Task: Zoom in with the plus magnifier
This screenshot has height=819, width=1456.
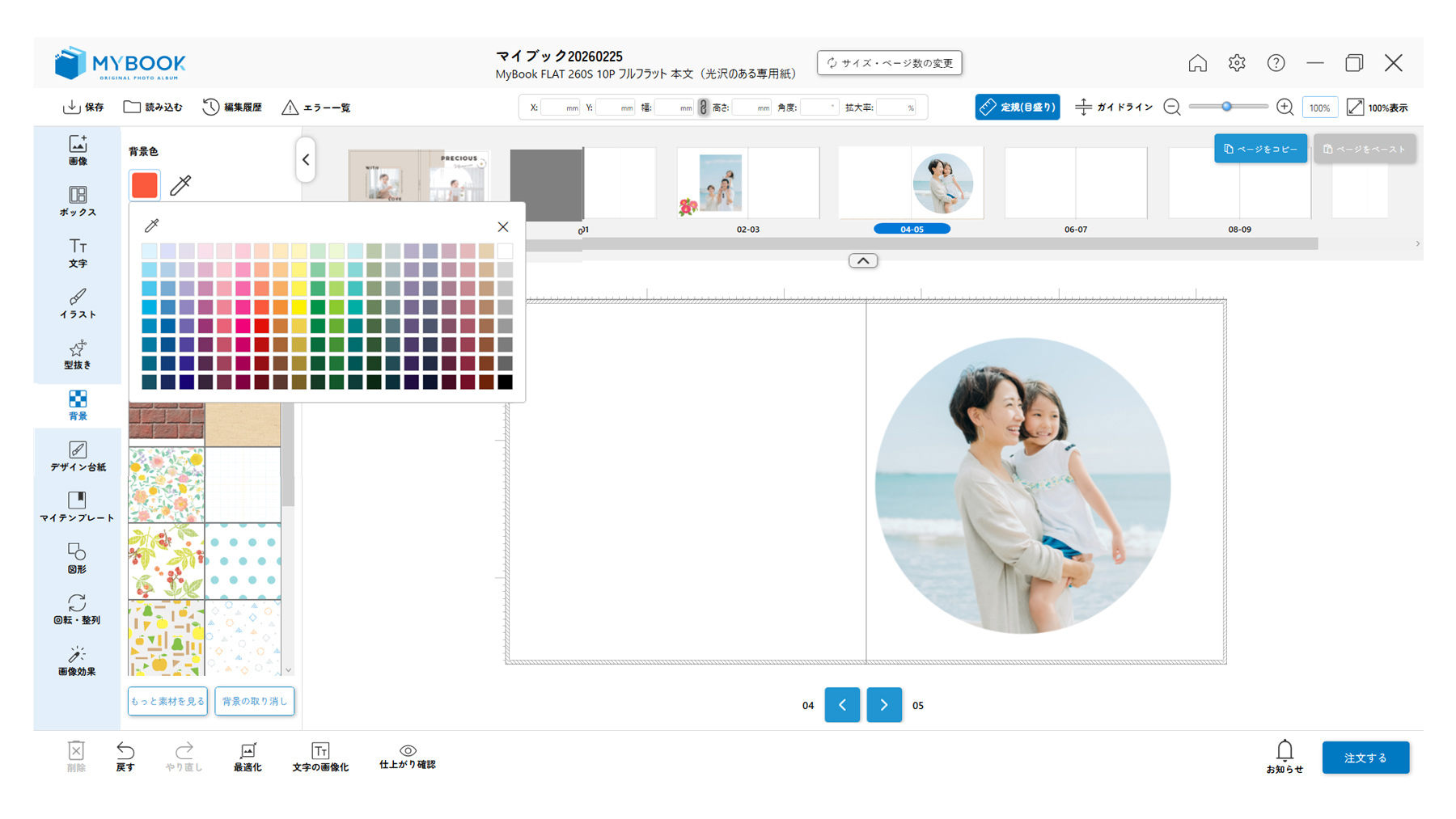Action: (x=1285, y=107)
